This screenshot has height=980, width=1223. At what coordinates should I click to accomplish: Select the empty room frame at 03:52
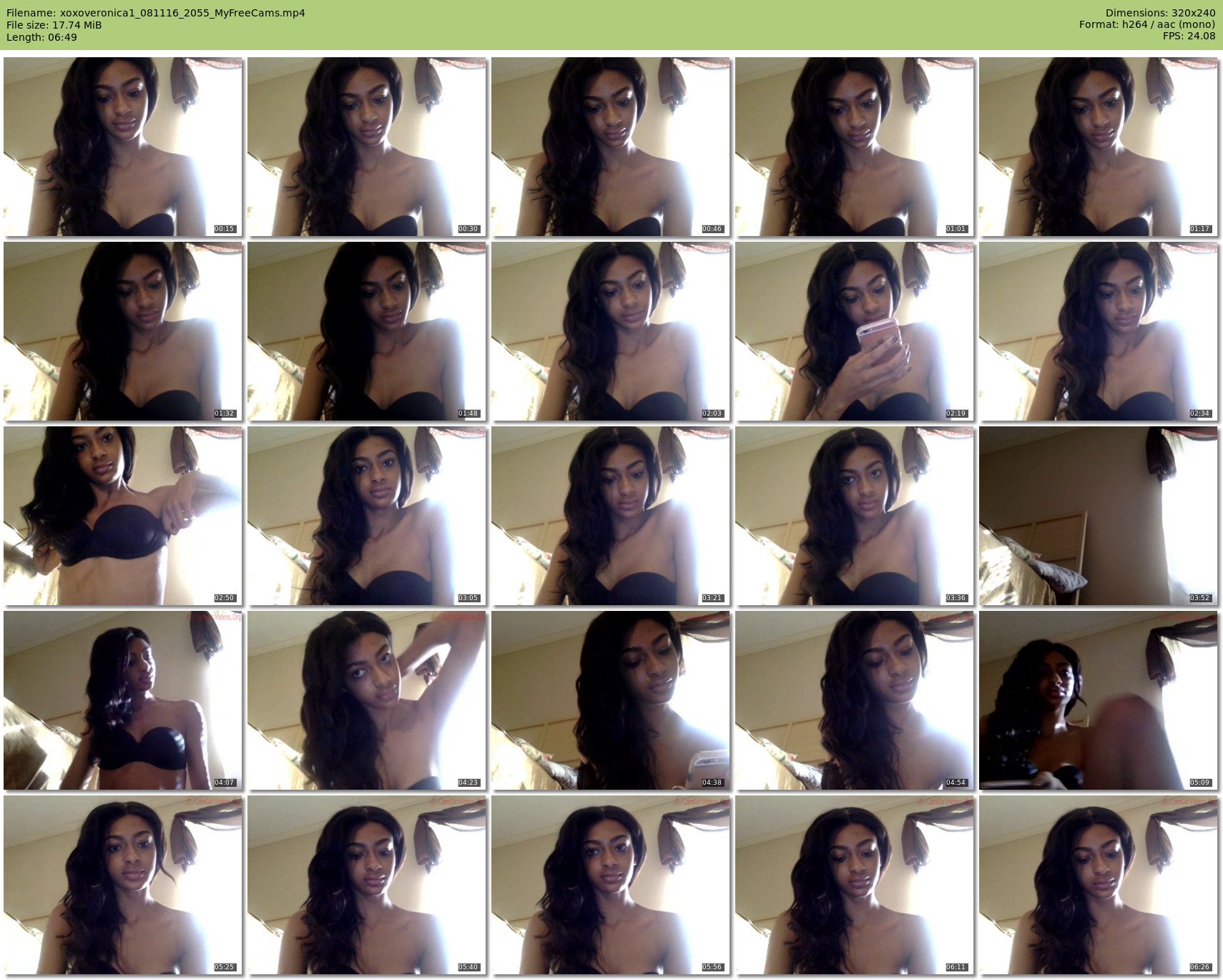click(x=1099, y=516)
